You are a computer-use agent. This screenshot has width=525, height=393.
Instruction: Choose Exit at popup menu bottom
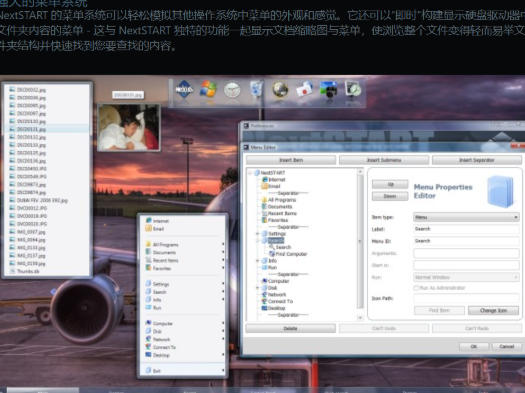(x=183, y=371)
